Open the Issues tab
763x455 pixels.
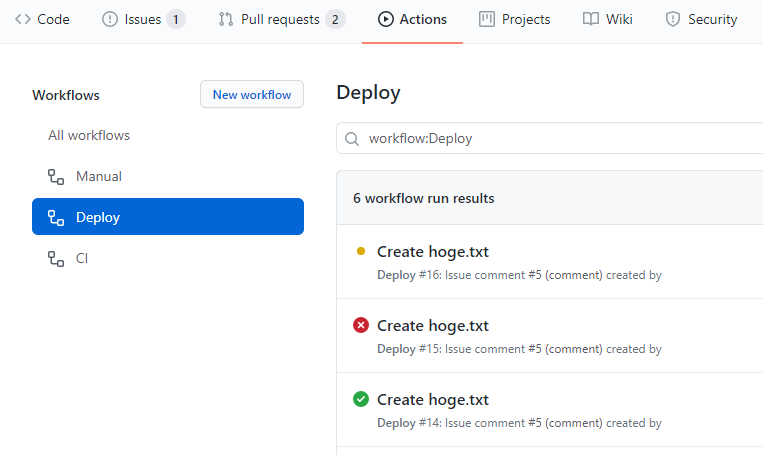click(x=144, y=19)
